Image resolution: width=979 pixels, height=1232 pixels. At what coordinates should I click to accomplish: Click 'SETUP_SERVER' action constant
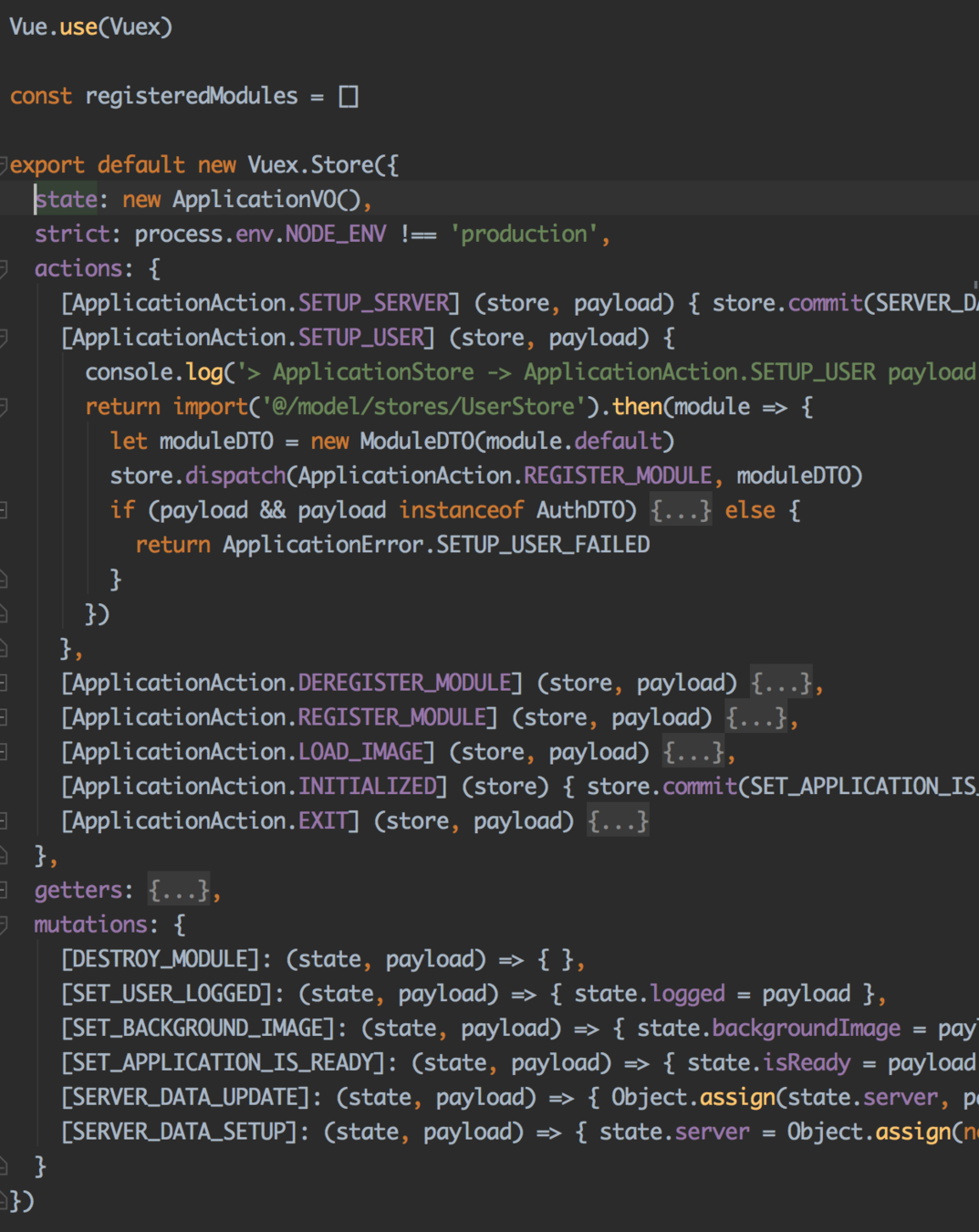point(374,303)
